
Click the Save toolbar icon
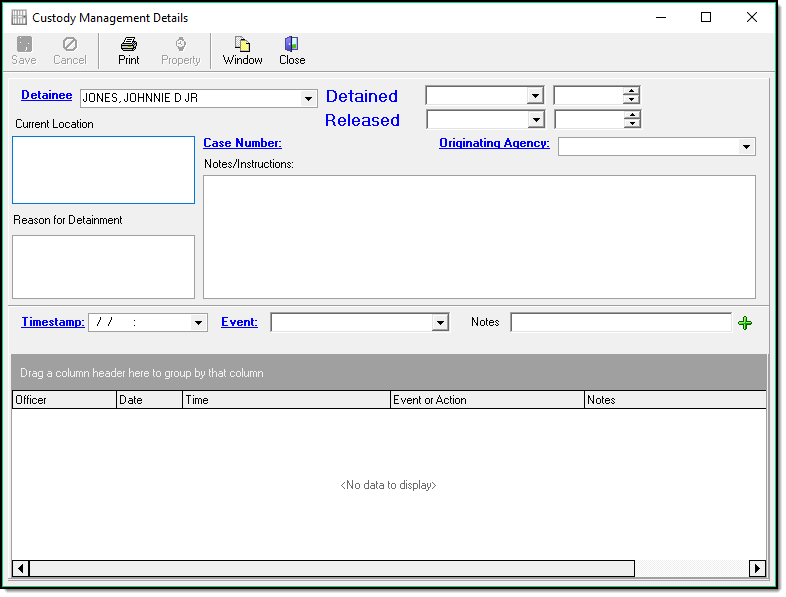coord(23,44)
